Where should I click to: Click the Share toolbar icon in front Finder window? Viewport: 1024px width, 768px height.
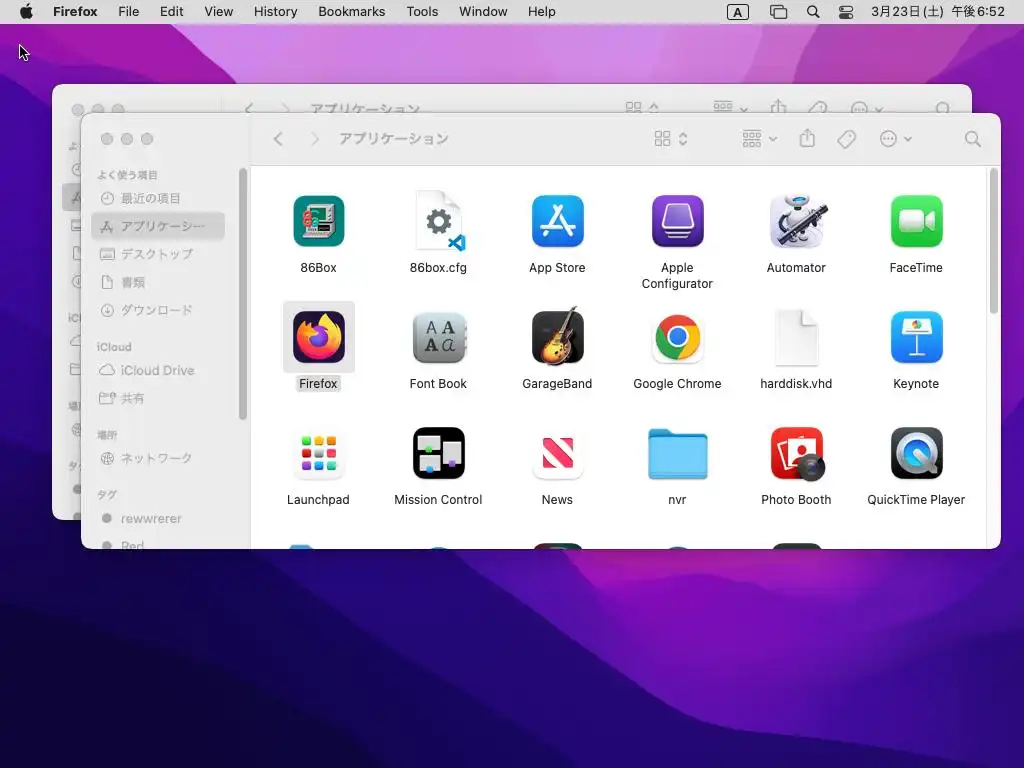807,138
